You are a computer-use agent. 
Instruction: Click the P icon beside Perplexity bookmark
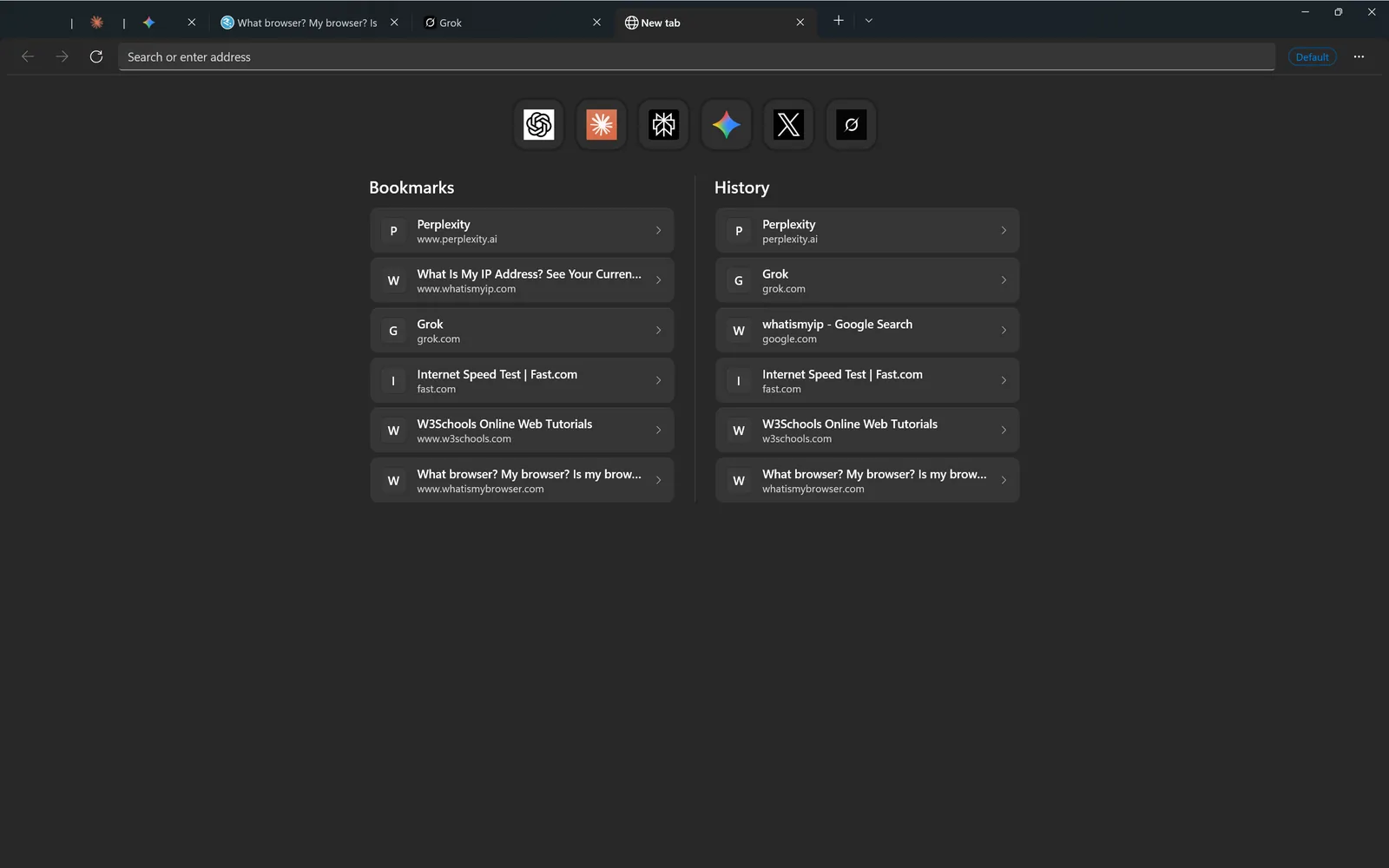click(x=393, y=231)
